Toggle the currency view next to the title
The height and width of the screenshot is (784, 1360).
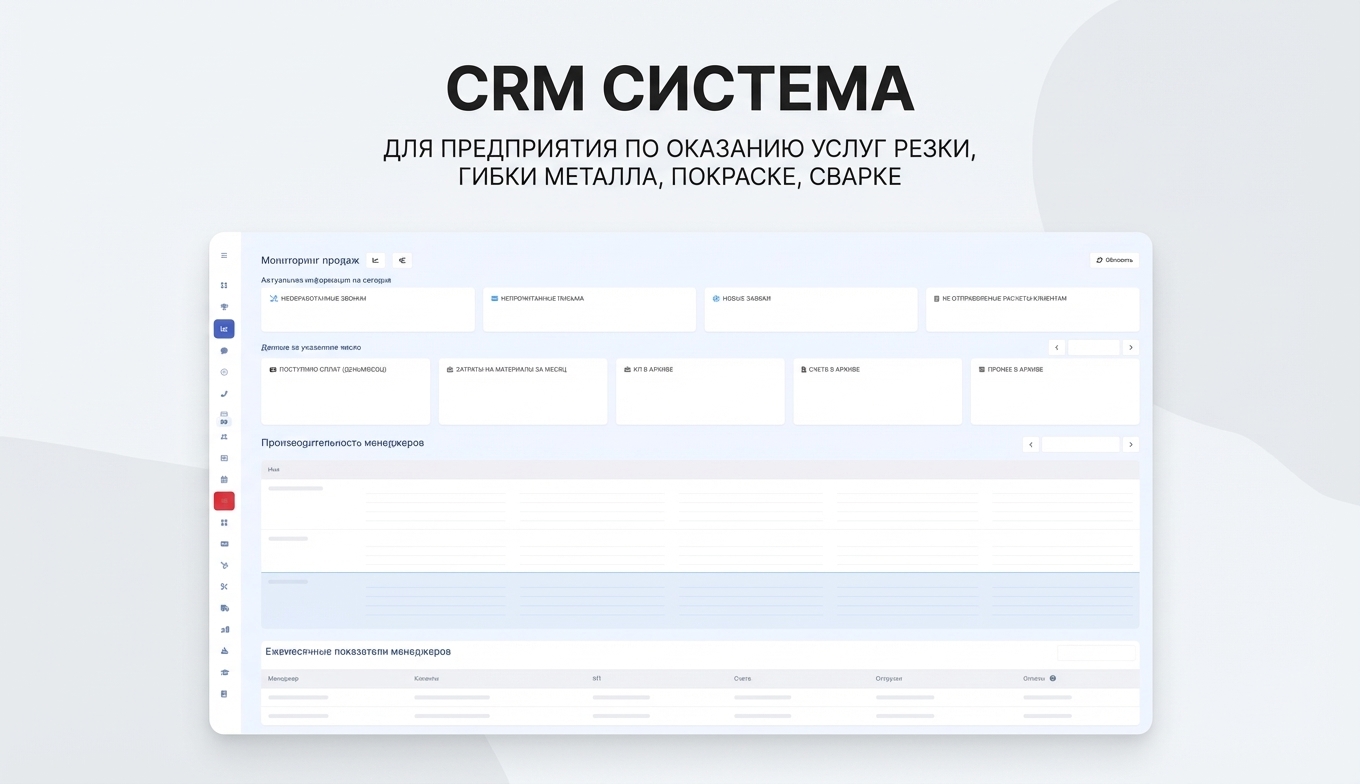click(402, 260)
